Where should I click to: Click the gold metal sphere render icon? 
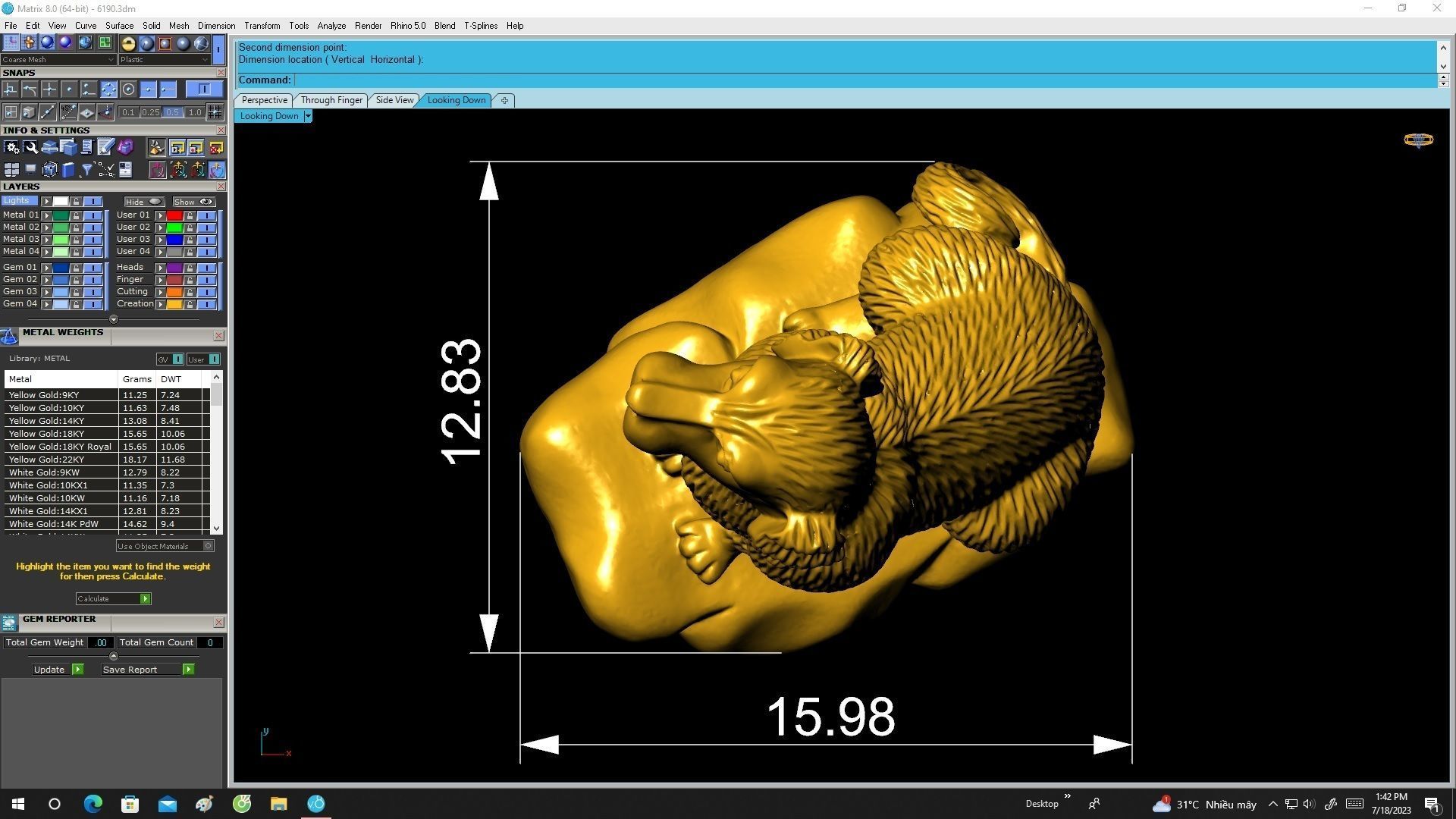click(128, 43)
